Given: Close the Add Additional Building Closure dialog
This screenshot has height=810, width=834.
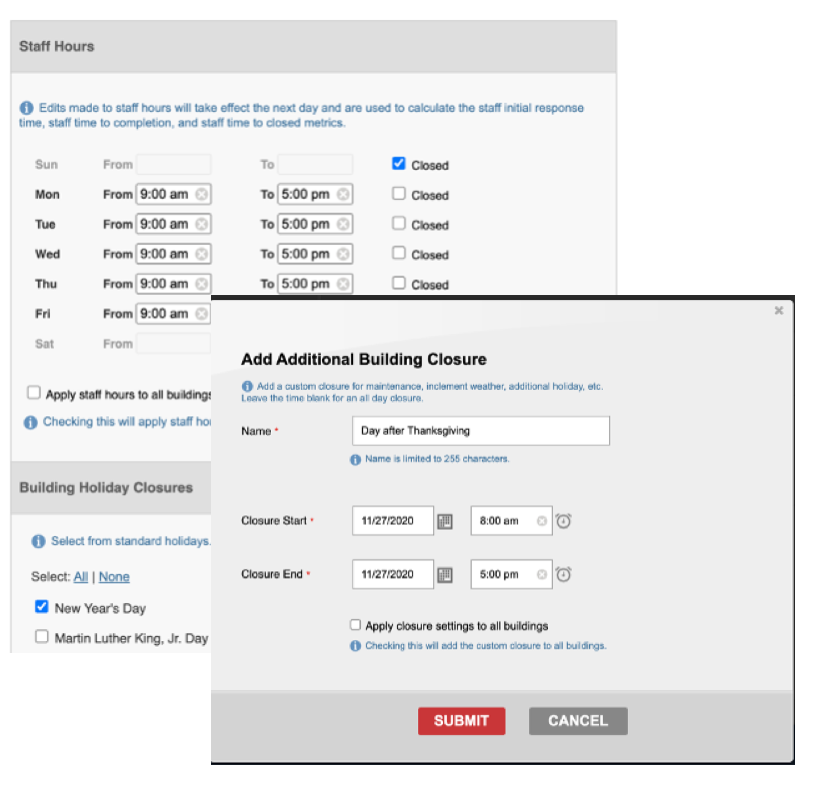Looking at the screenshot, I should [779, 311].
